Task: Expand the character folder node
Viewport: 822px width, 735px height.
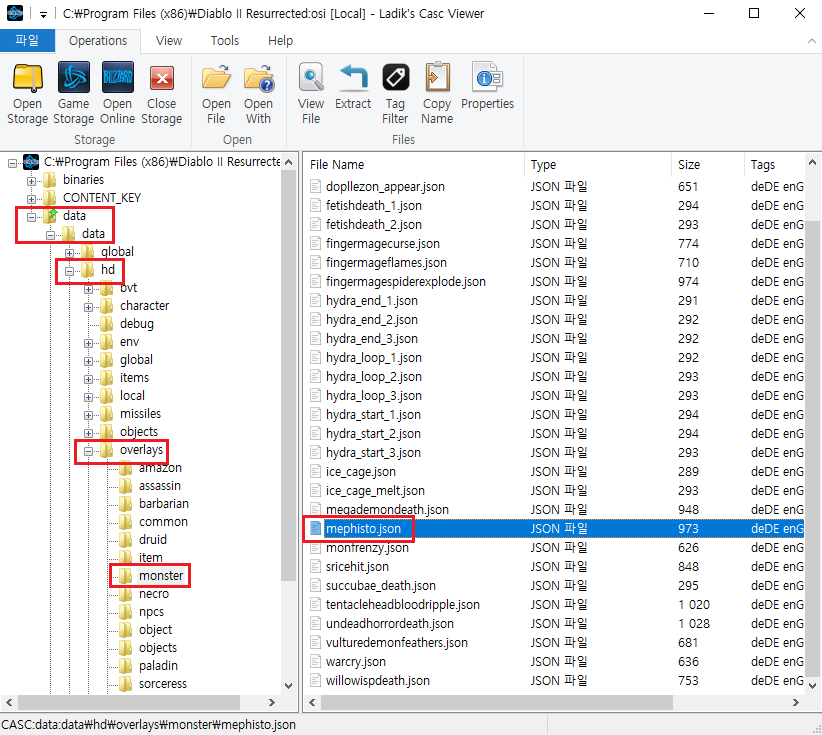Action: point(88,307)
